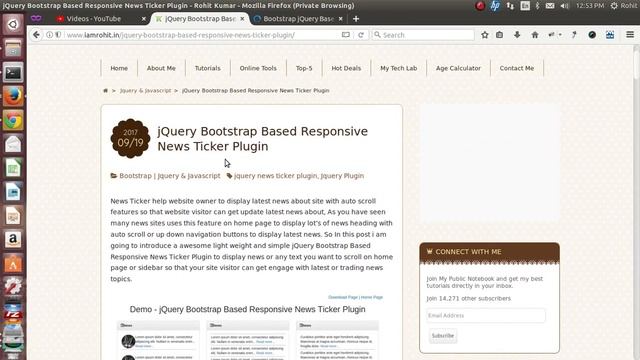Viewport: 640px width, 360px height.
Task: Click the Bootstrap category link
Action: tap(135, 176)
